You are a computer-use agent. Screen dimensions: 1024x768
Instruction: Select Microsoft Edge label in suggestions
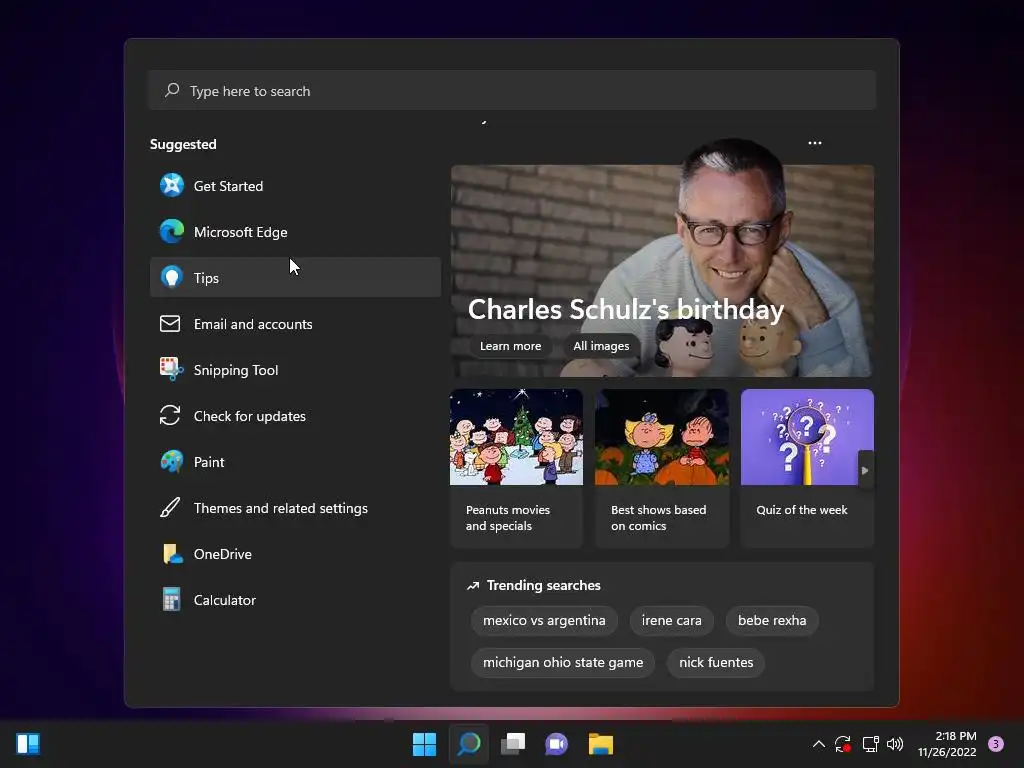240,232
